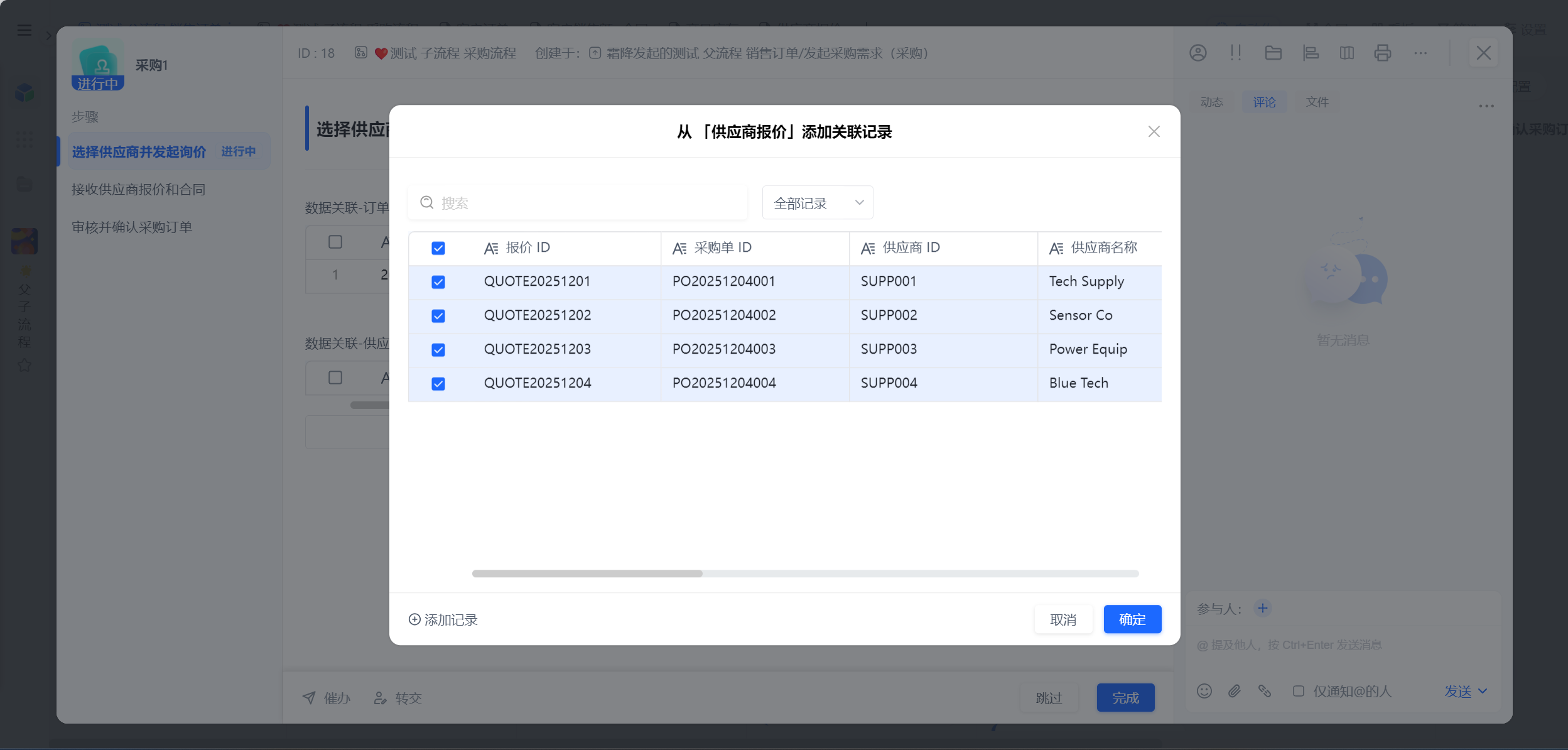The width and height of the screenshot is (1568, 750).
Task: Click the align-left layout icon
Action: click(x=1311, y=53)
